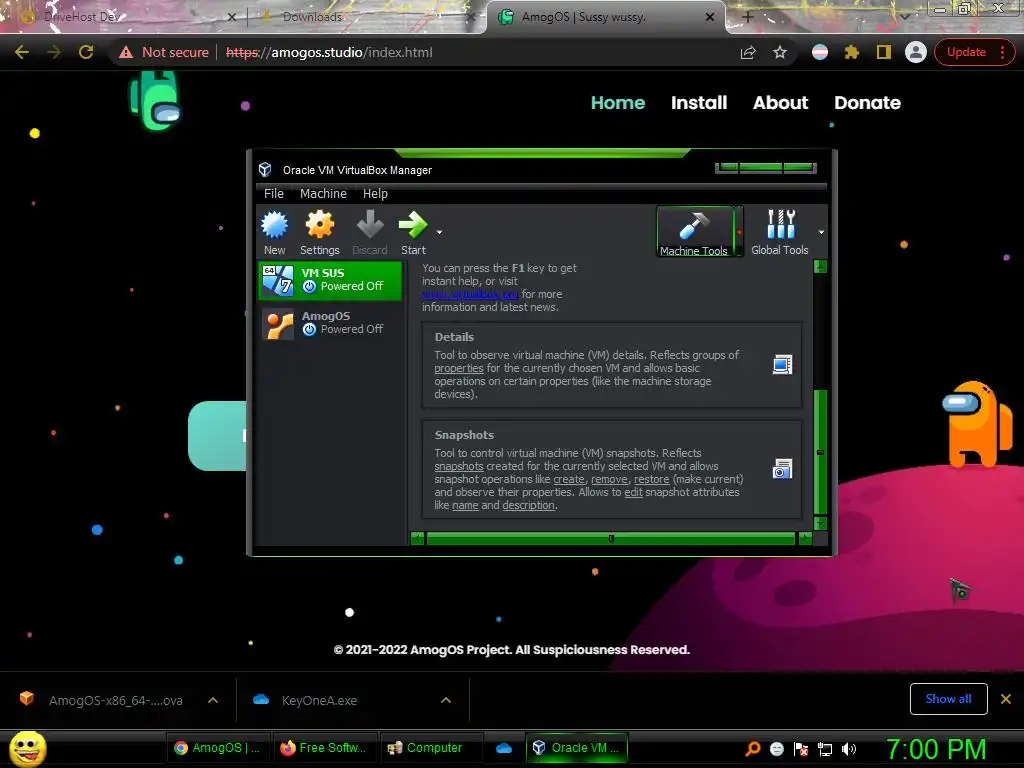Select the AmogOS virtual machine

point(330,323)
